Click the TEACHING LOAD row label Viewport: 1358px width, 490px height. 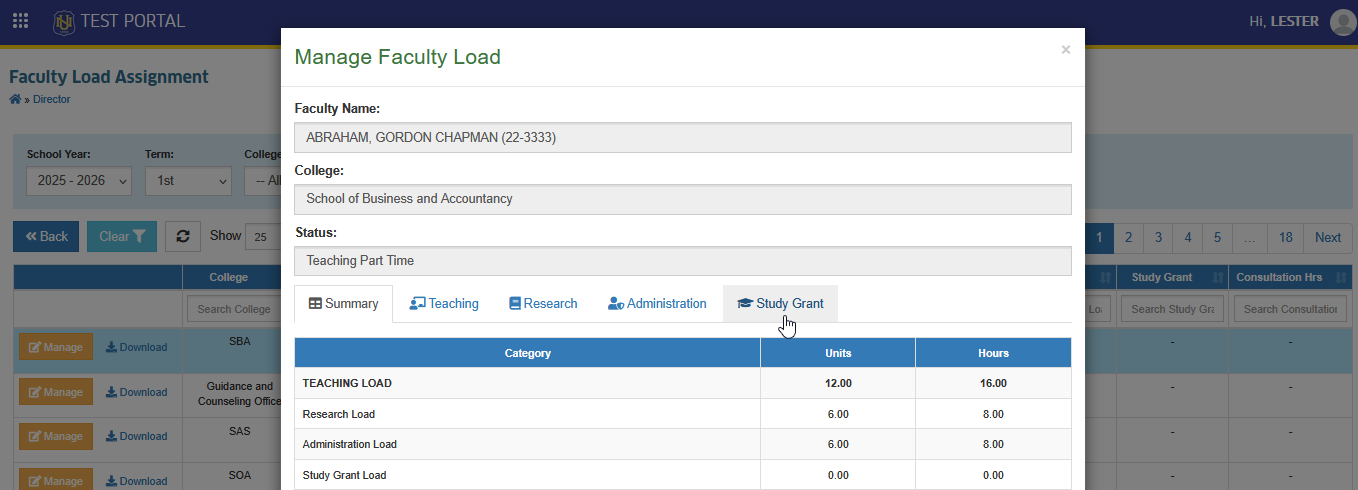[347, 383]
